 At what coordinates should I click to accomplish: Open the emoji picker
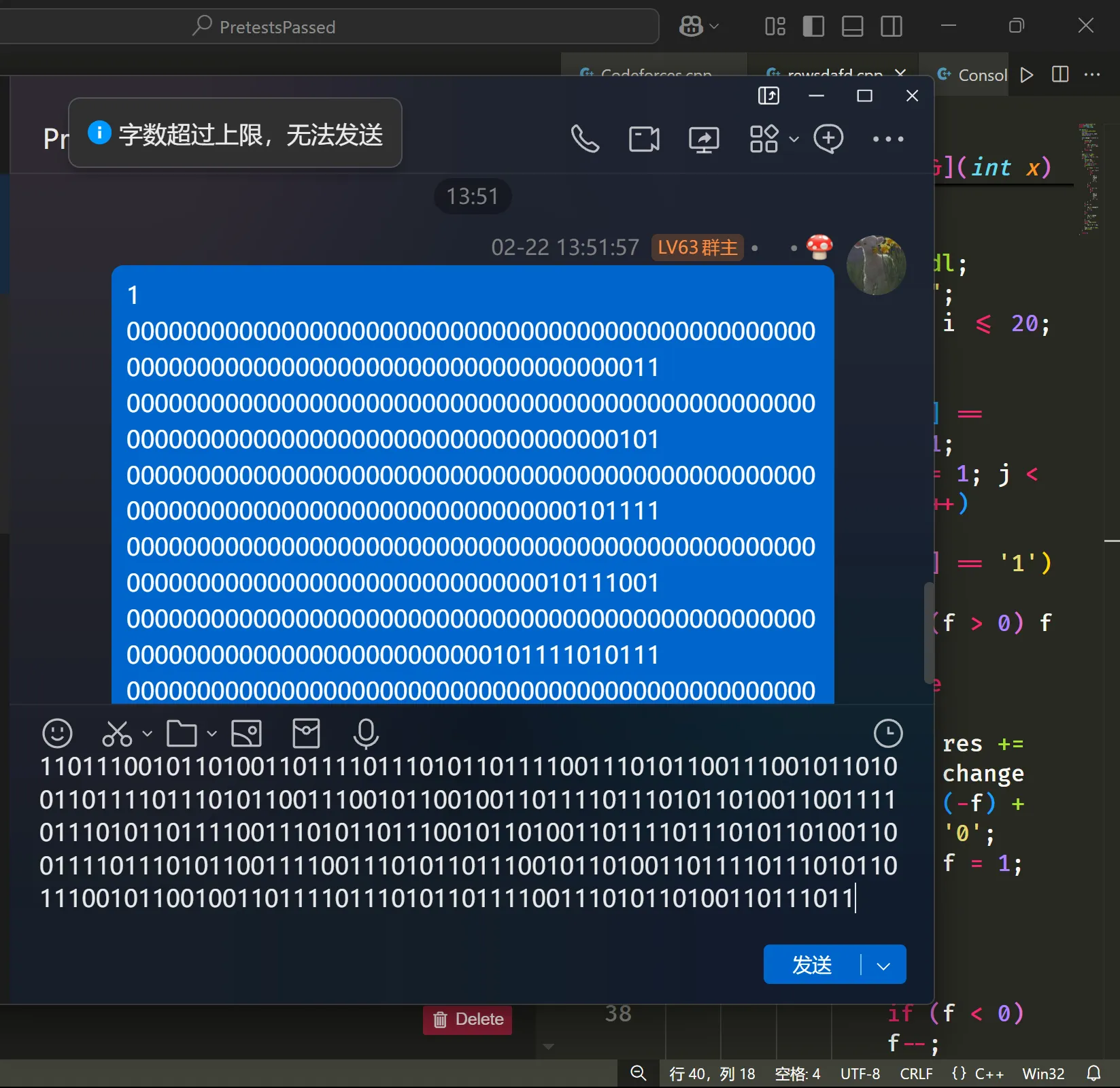coord(57,734)
